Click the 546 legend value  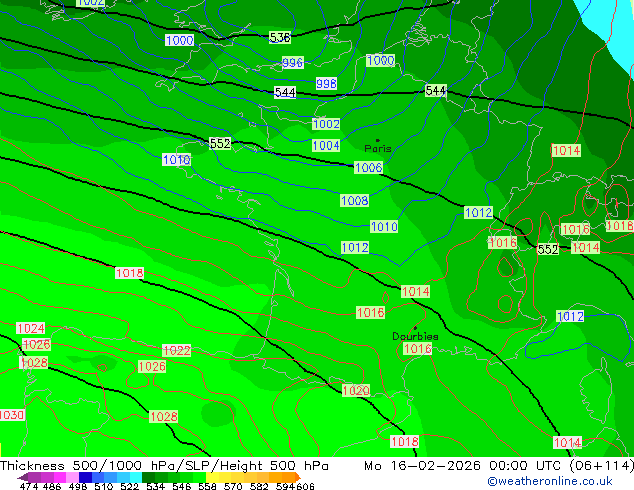click(182, 486)
